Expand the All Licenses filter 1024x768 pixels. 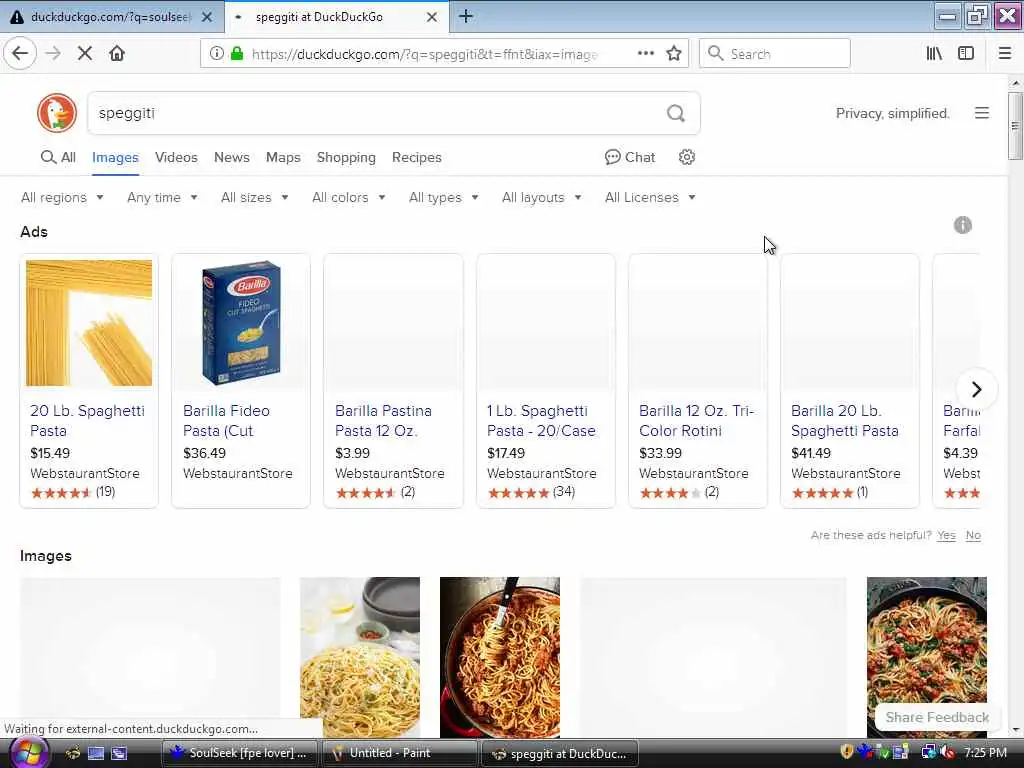pos(650,197)
